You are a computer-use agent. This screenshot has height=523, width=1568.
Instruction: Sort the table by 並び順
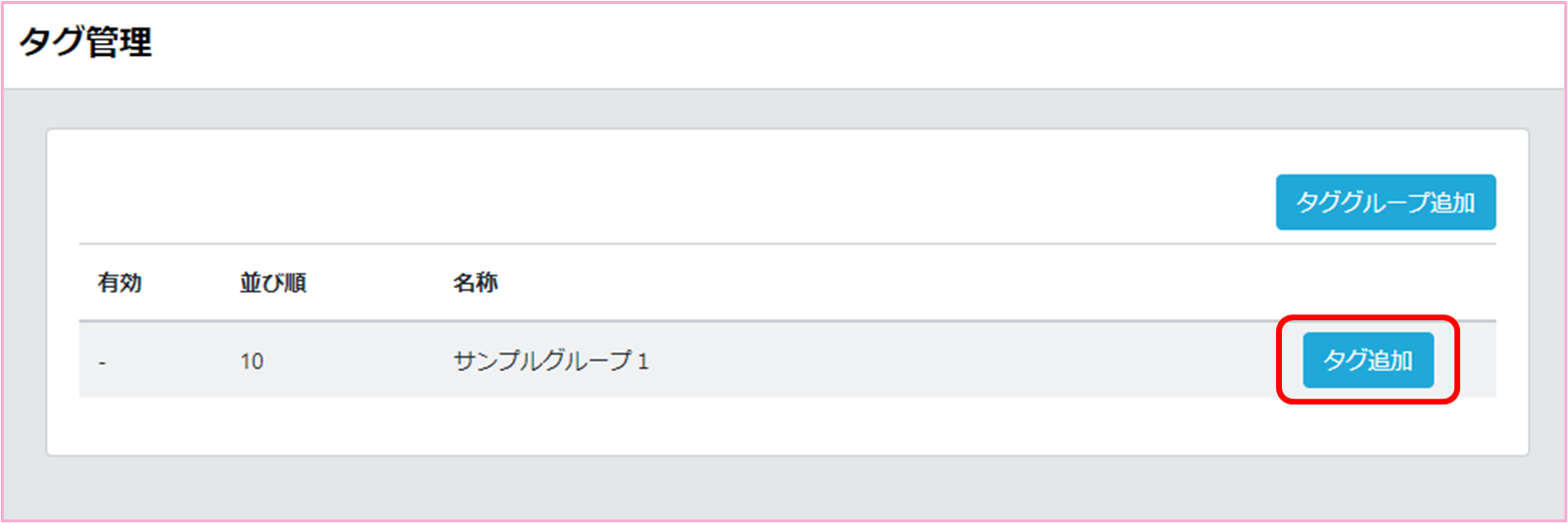tap(272, 283)
